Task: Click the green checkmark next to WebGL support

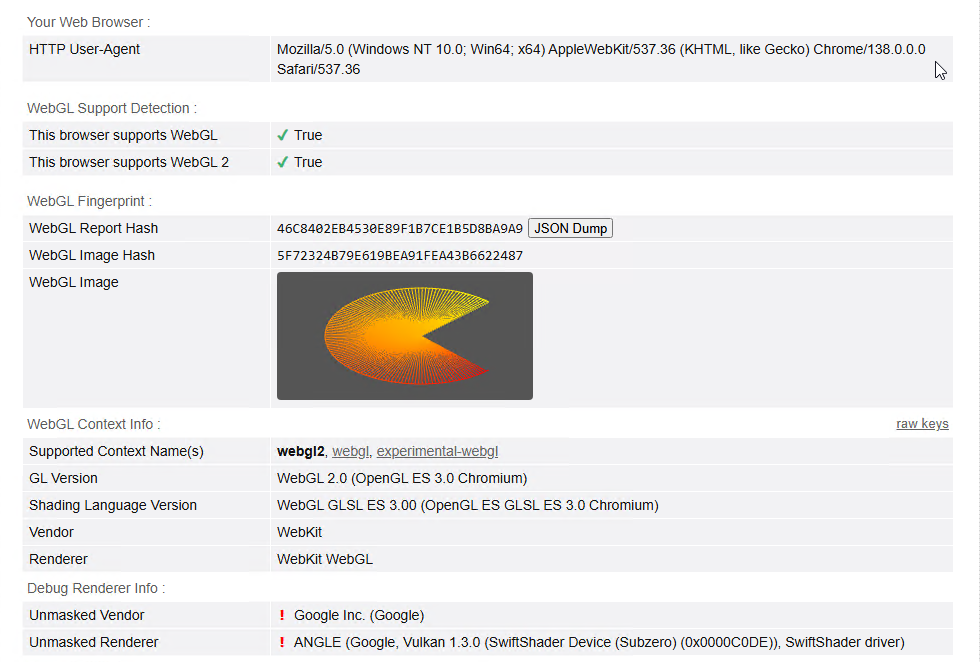Action: coord(283,134)
